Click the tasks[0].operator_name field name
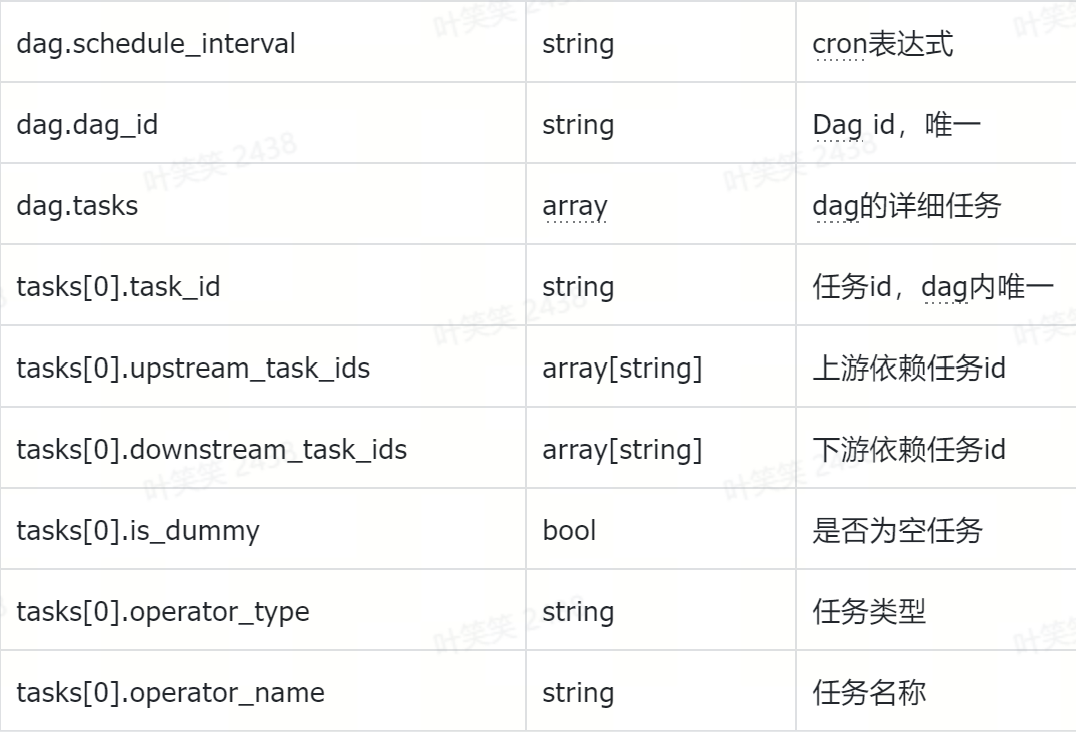The image size is (1076, 732). 170,692
